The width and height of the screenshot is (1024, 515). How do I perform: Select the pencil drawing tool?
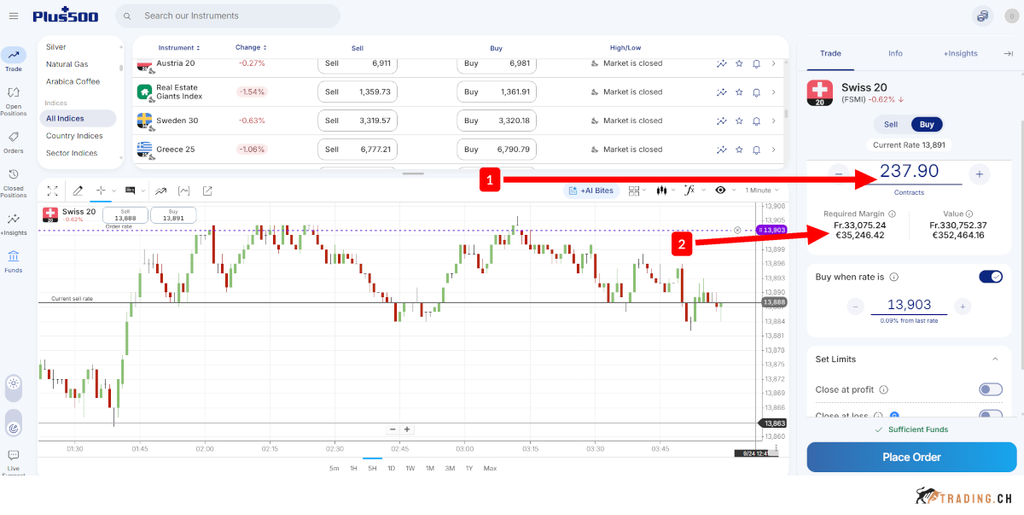point(78,191)
